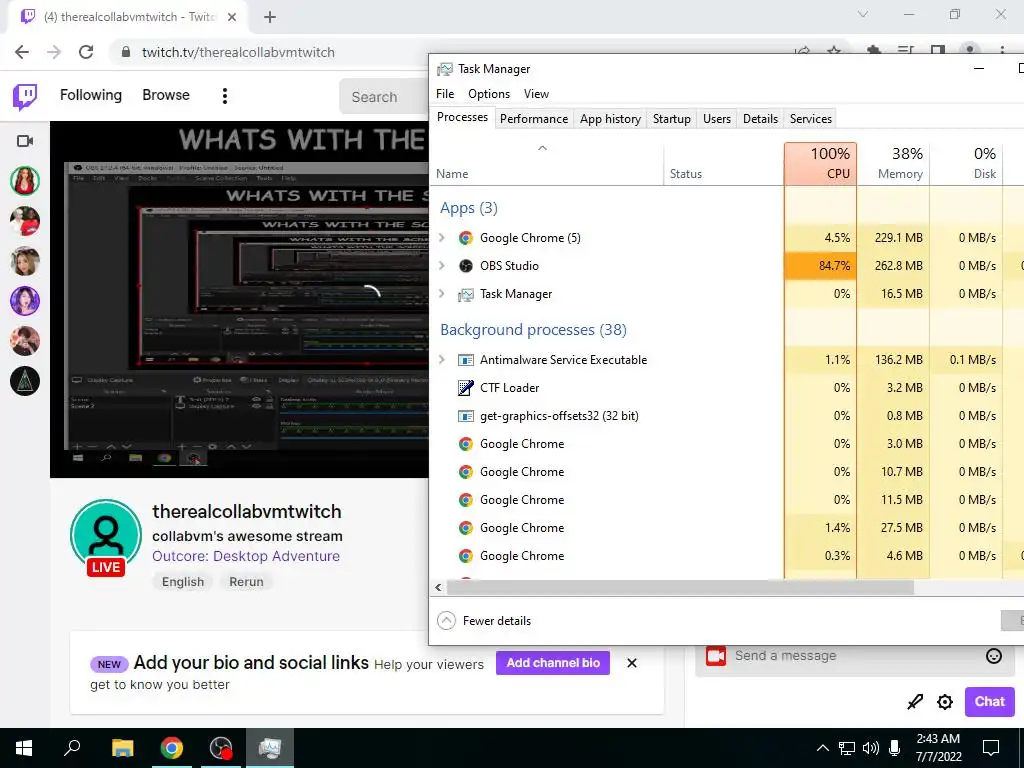Viewport: 1024px width, 768px height.
Task: Switch to the Details tab
Action: (x=760, y=119)
